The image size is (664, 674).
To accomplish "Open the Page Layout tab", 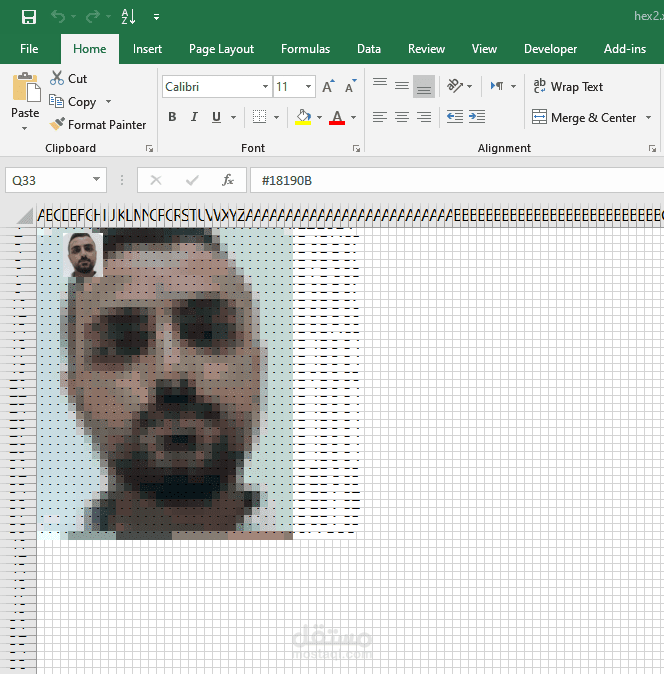I will [221, 49].
